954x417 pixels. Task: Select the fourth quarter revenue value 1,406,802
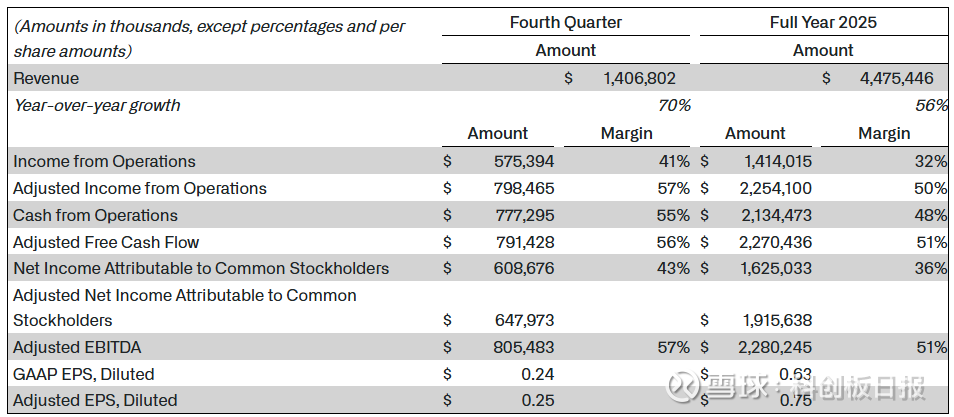639,78
